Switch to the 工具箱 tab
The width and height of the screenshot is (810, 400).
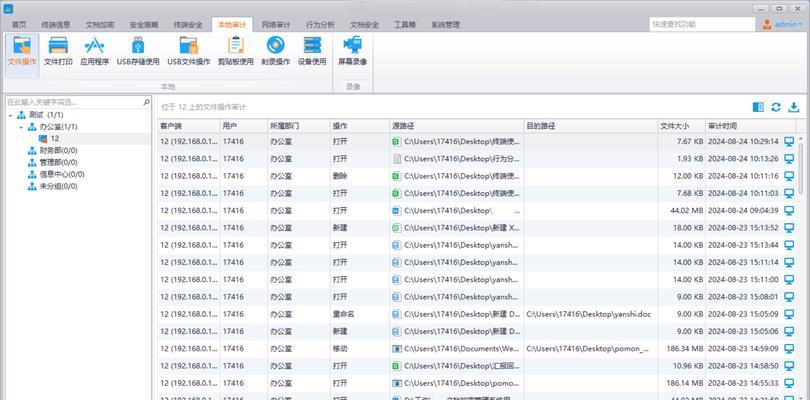point(404,25)
